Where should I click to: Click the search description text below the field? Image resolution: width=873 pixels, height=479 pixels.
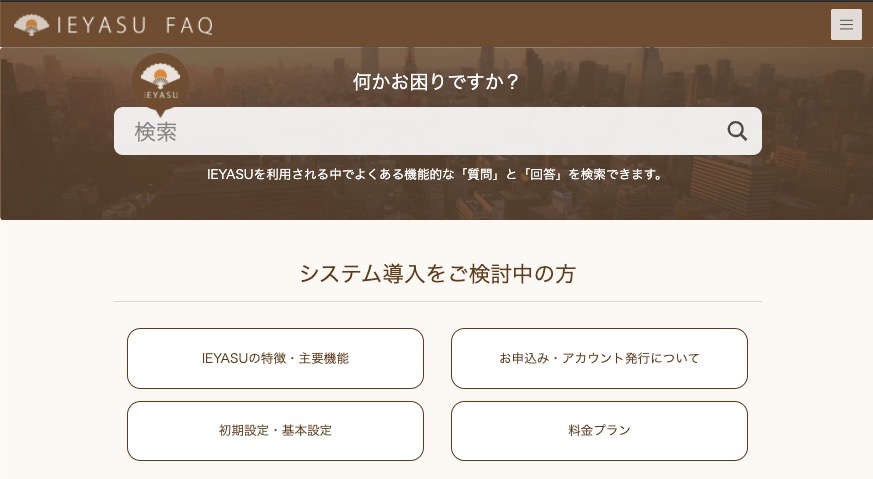pyautogui.click(x=436, y=174)
